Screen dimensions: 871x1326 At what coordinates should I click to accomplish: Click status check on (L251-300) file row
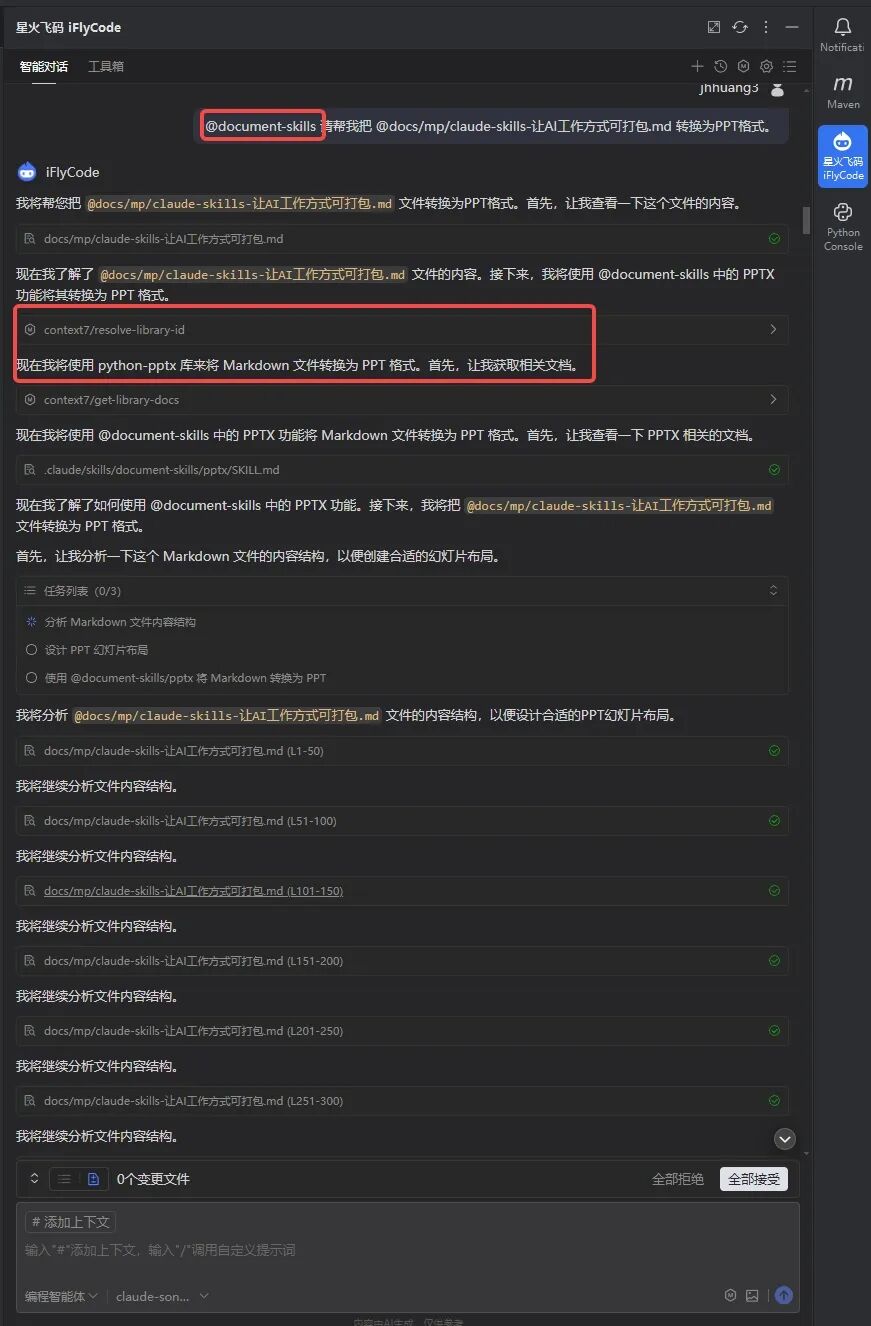774,1100
